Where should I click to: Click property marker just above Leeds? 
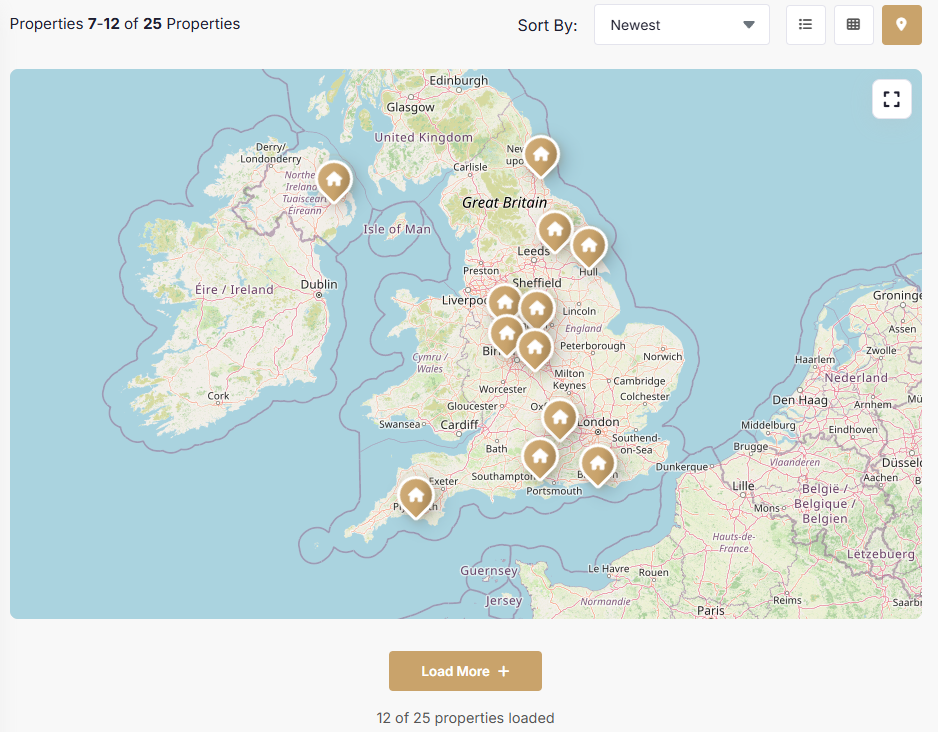555,231
